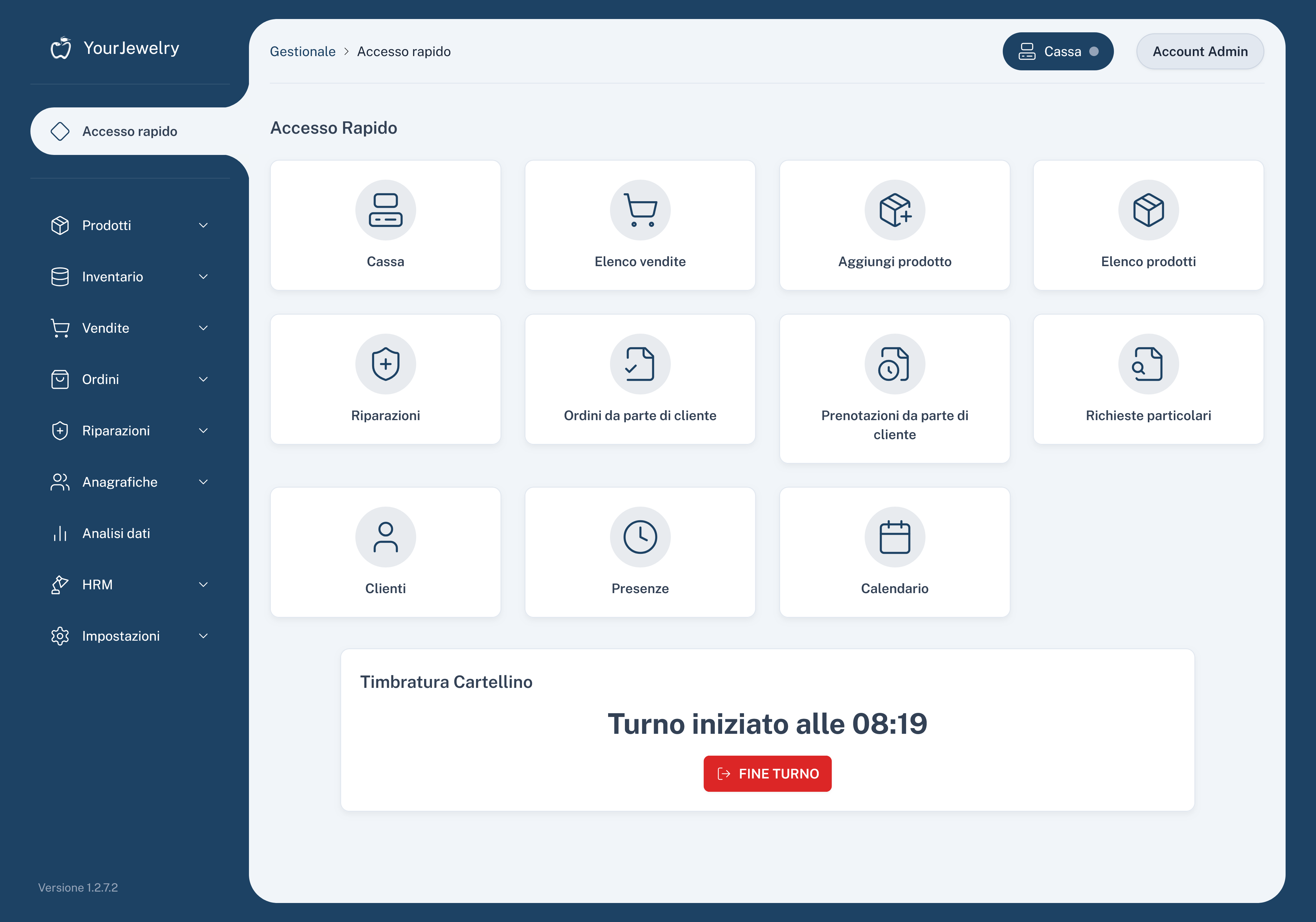Open the Presenze clock icon card
Viewport: 1316px width, 922px height.
pos(640,537)
